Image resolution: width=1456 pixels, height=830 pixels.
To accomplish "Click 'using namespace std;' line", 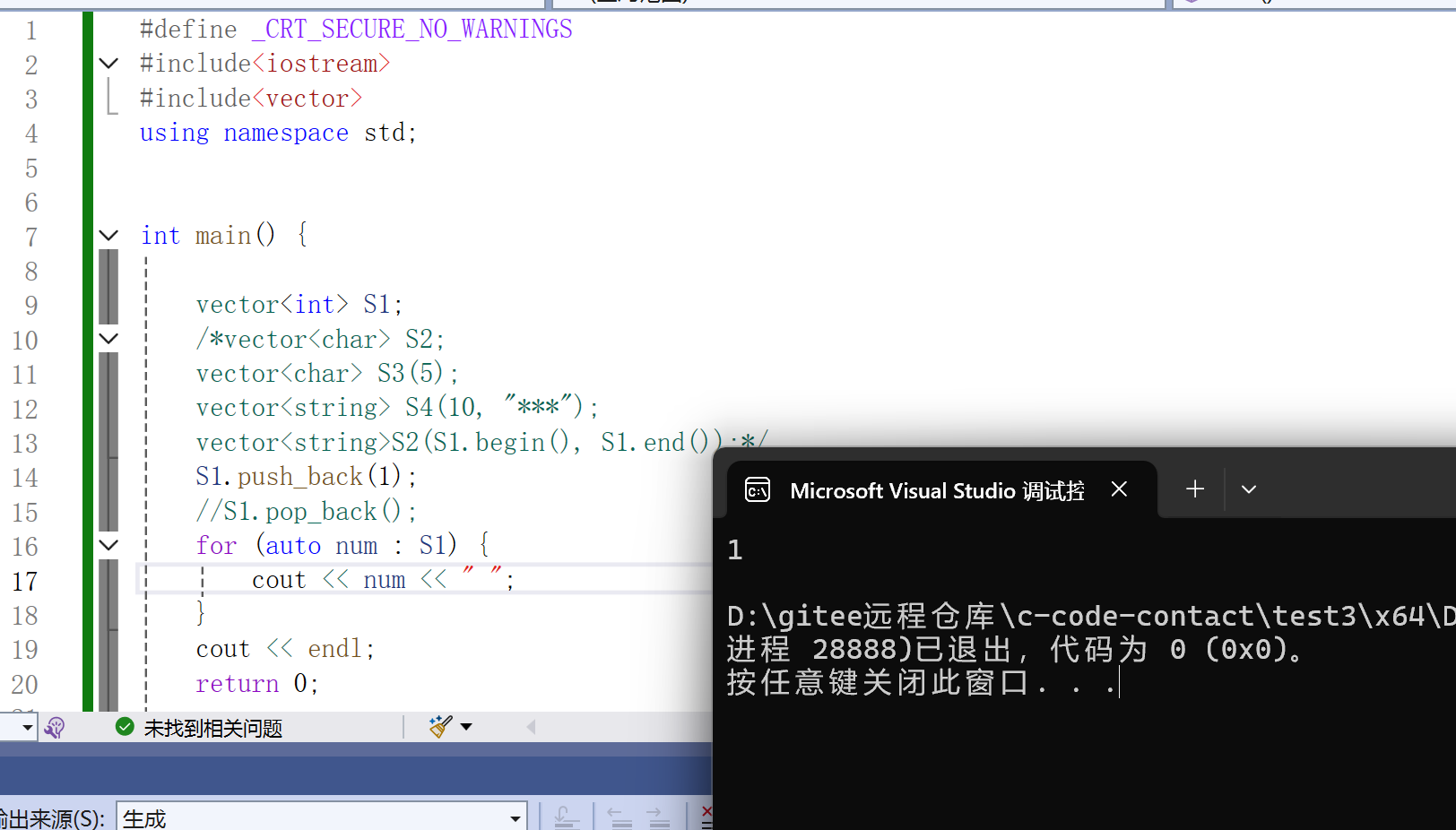I will pyautogui.click(x=278, y=133).
